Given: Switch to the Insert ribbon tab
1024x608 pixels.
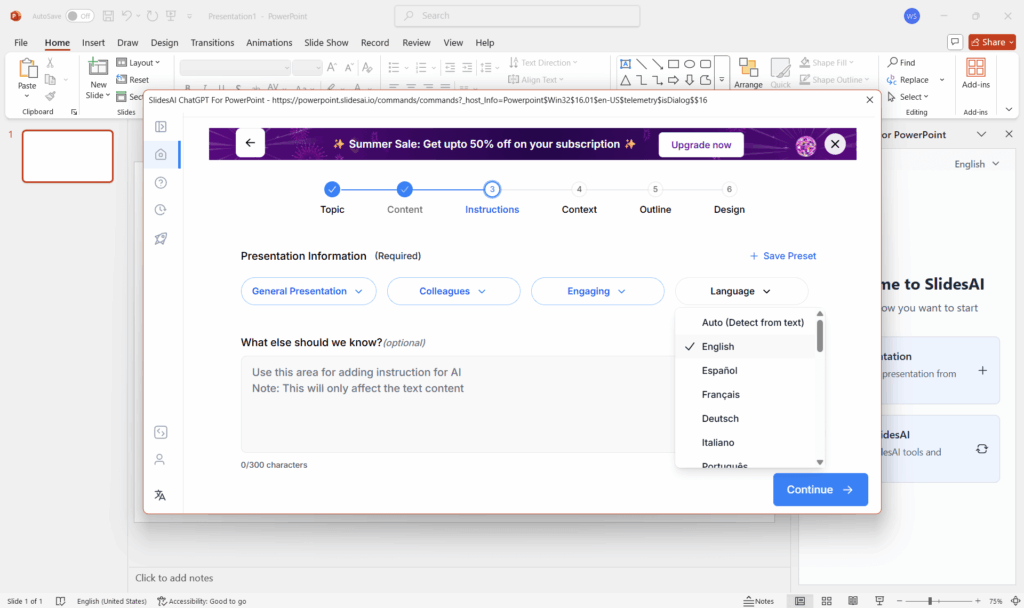Looking at the screenshot, I should tap(93, 42).
